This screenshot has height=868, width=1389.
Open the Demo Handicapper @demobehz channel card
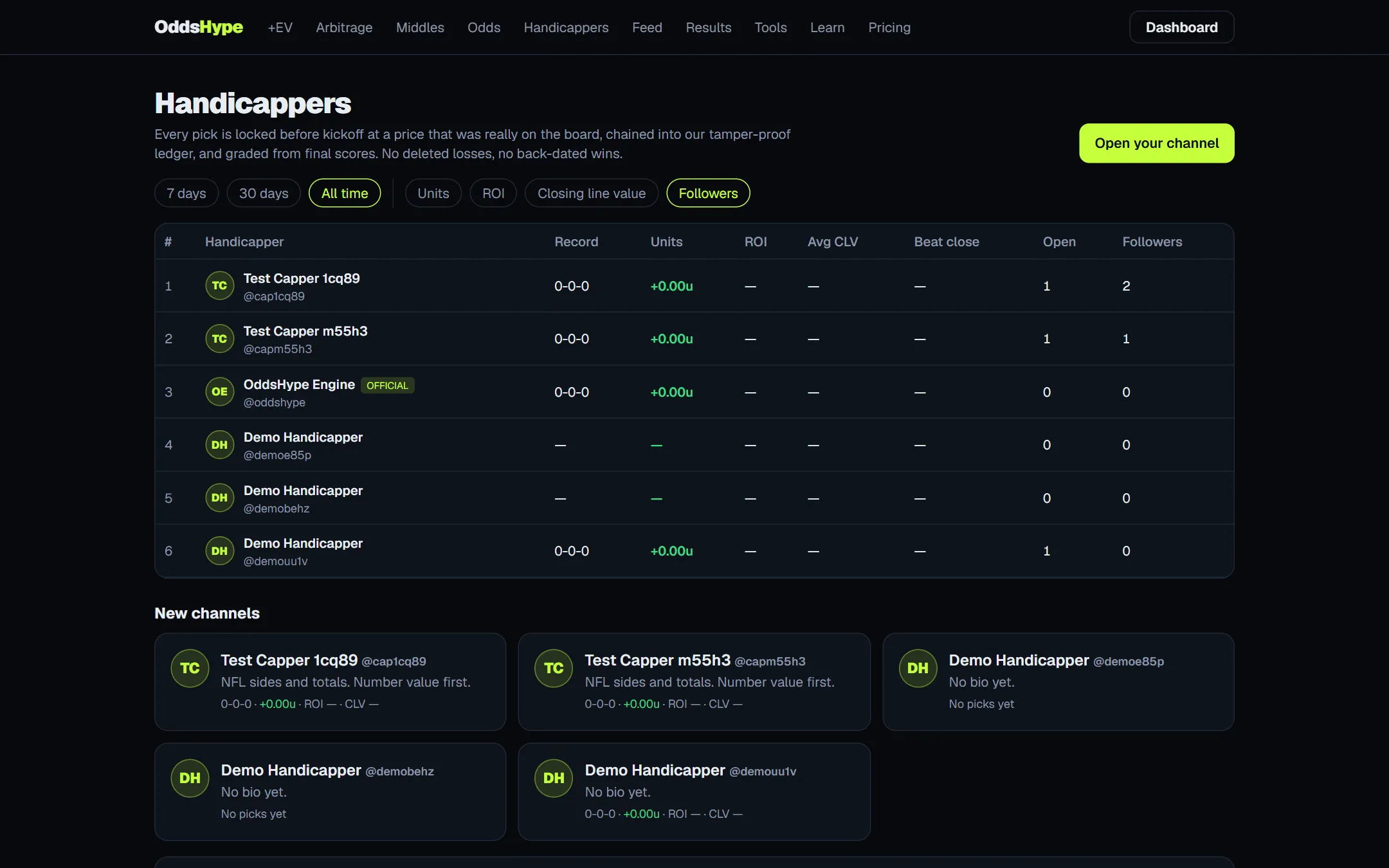pyautogui.click(x=330, y=791)
